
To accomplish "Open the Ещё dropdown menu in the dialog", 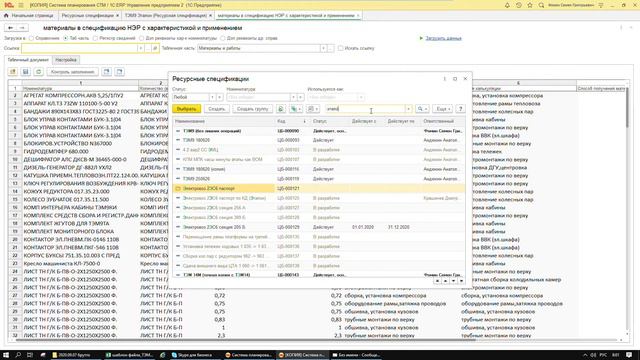I will (x=442, y=109).
